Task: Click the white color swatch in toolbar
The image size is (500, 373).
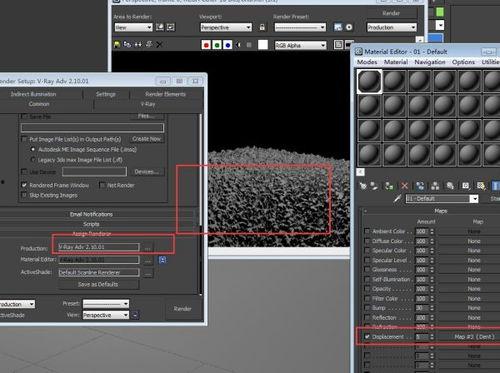Action: 263,45
